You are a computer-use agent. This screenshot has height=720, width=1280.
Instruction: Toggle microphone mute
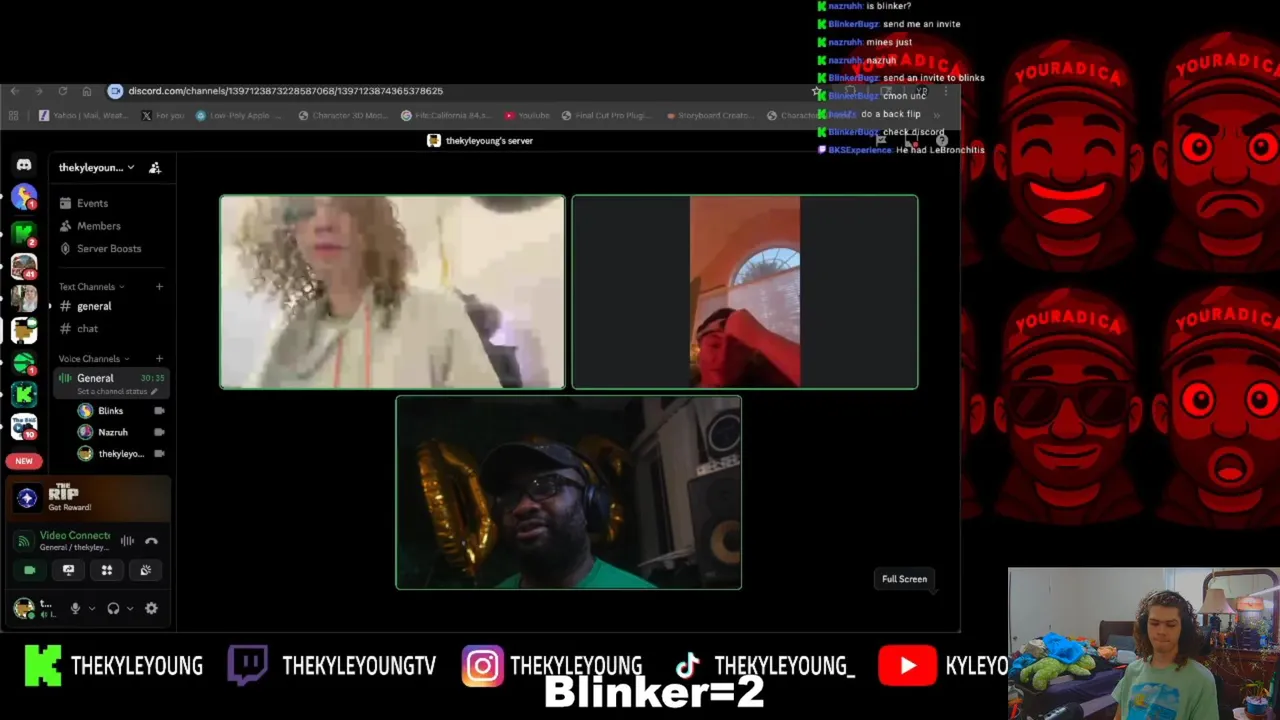(x=75, y=608)
